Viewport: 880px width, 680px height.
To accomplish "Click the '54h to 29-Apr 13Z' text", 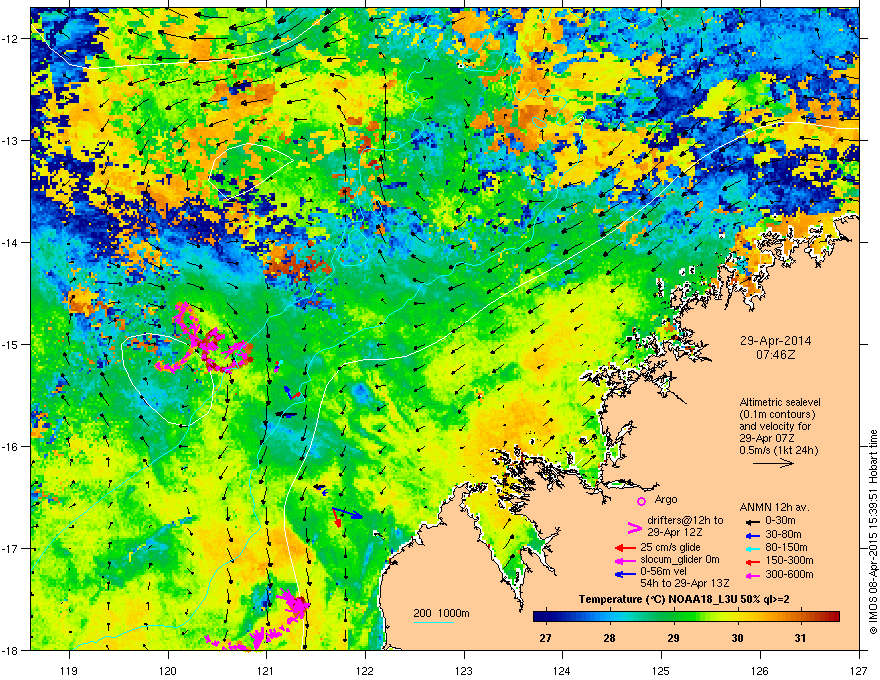I will 685,583.
